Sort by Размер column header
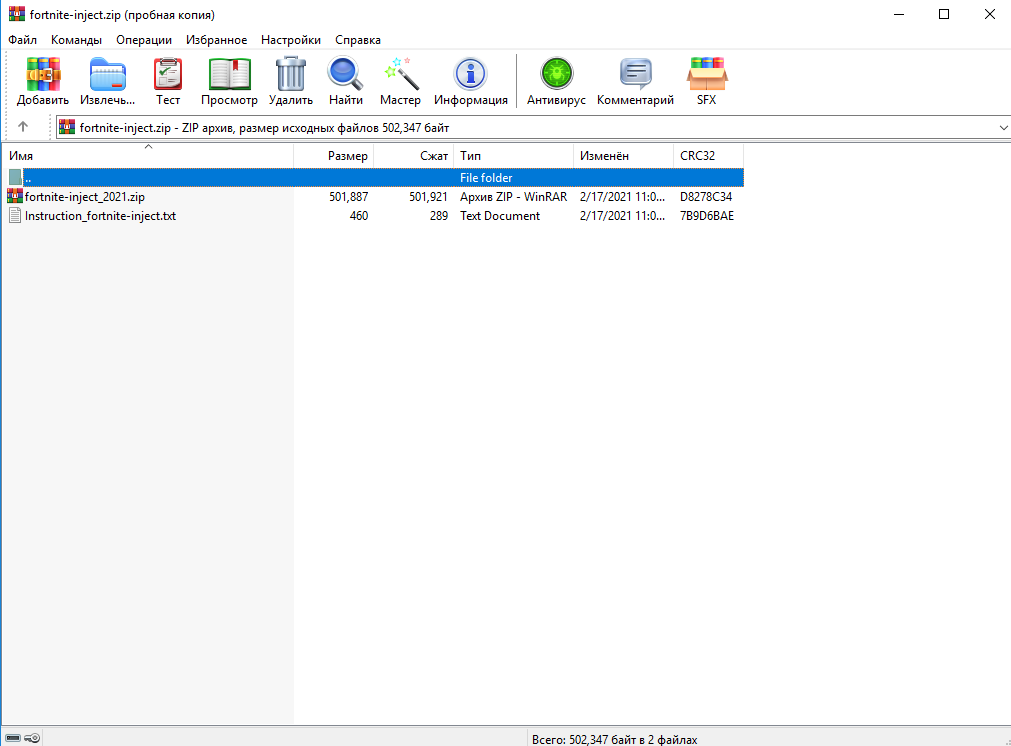 coord(334,155)
